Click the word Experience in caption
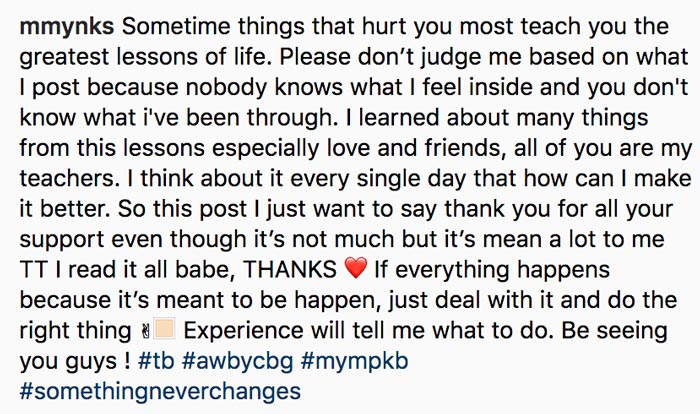 (x=244, y=332)
